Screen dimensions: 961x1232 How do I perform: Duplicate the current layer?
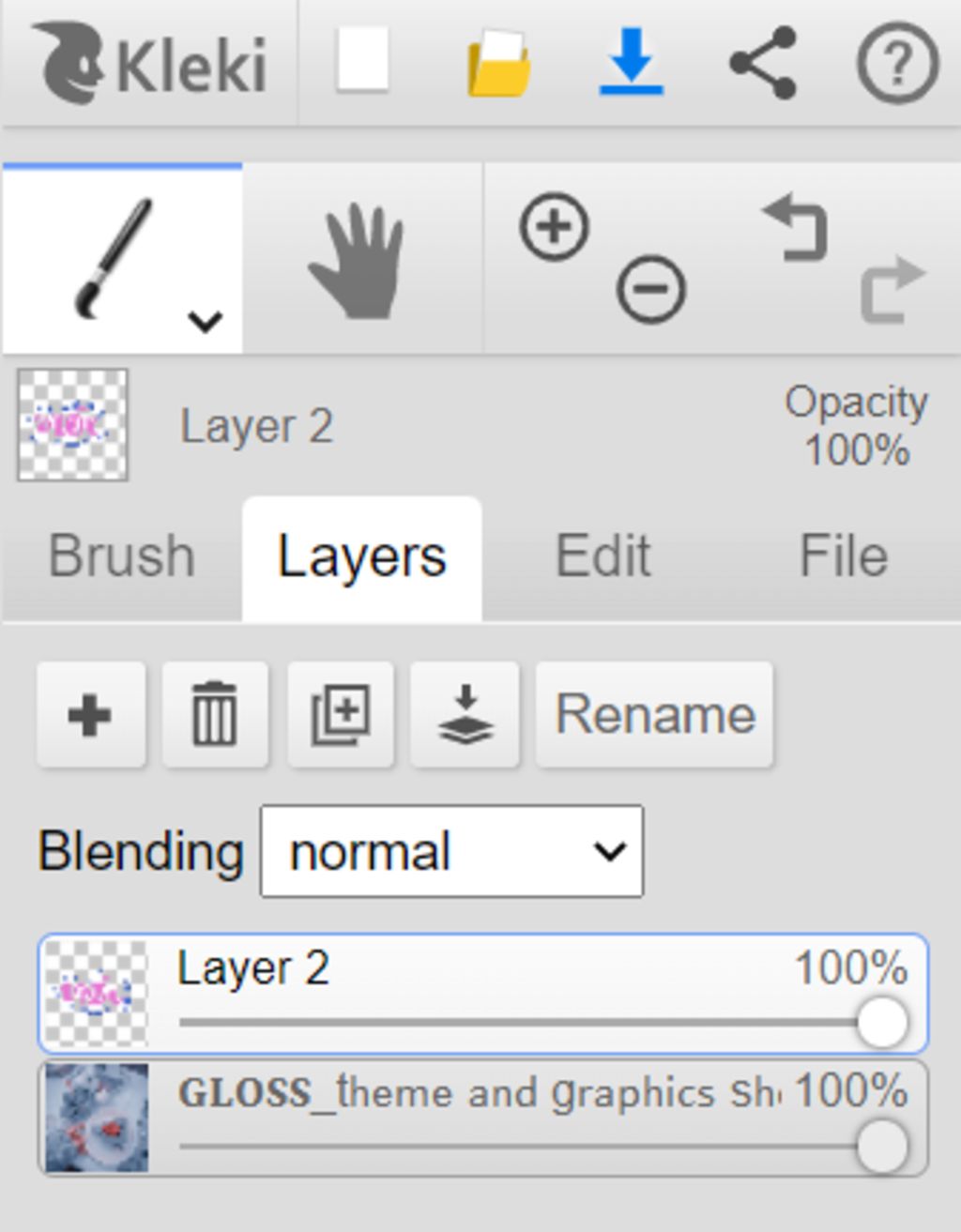(341, 715)
